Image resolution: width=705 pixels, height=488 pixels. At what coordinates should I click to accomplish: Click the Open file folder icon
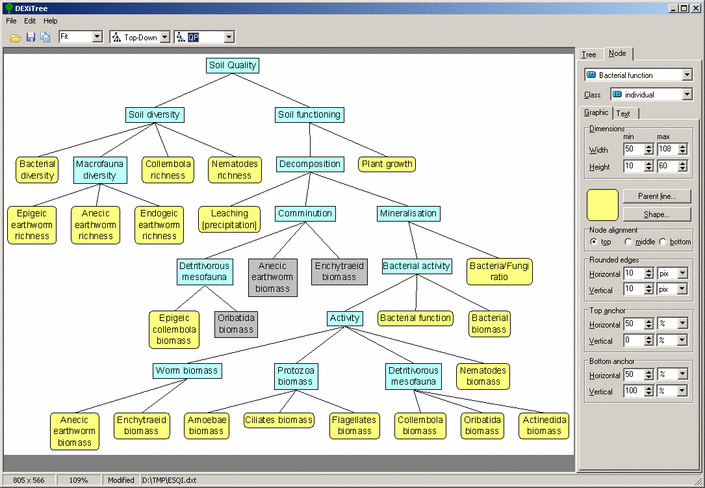[x=15, y=37]
